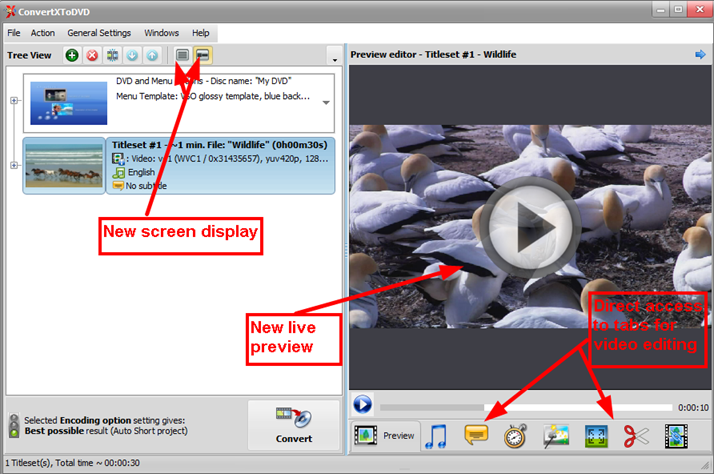Click the "English" audio track label
Screen dimensions: 714x474
coord(141,172)
